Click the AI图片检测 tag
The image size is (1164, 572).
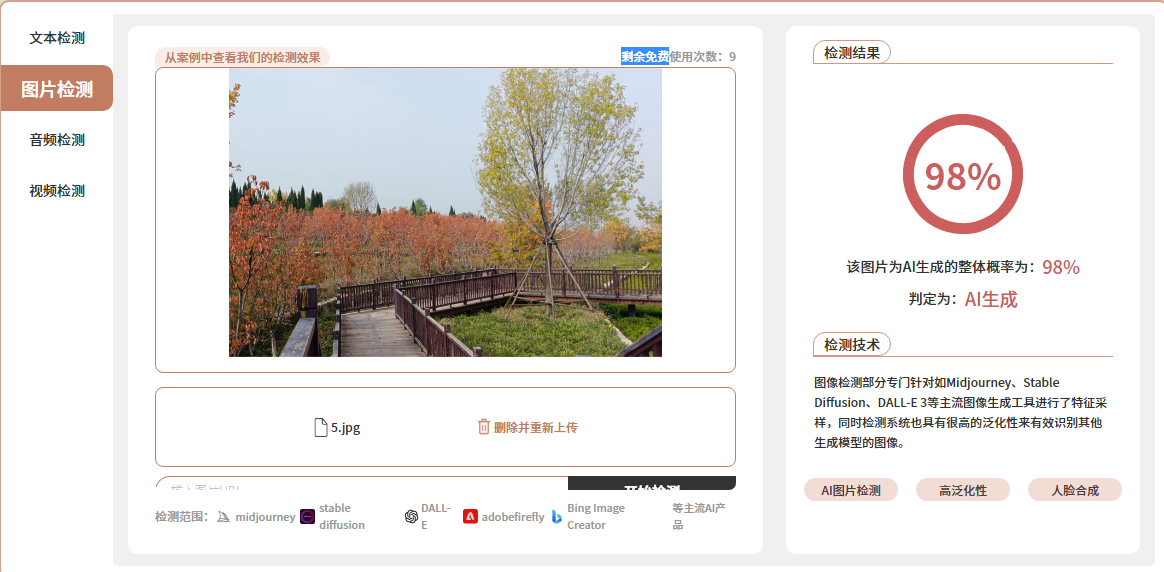[851, 490]
